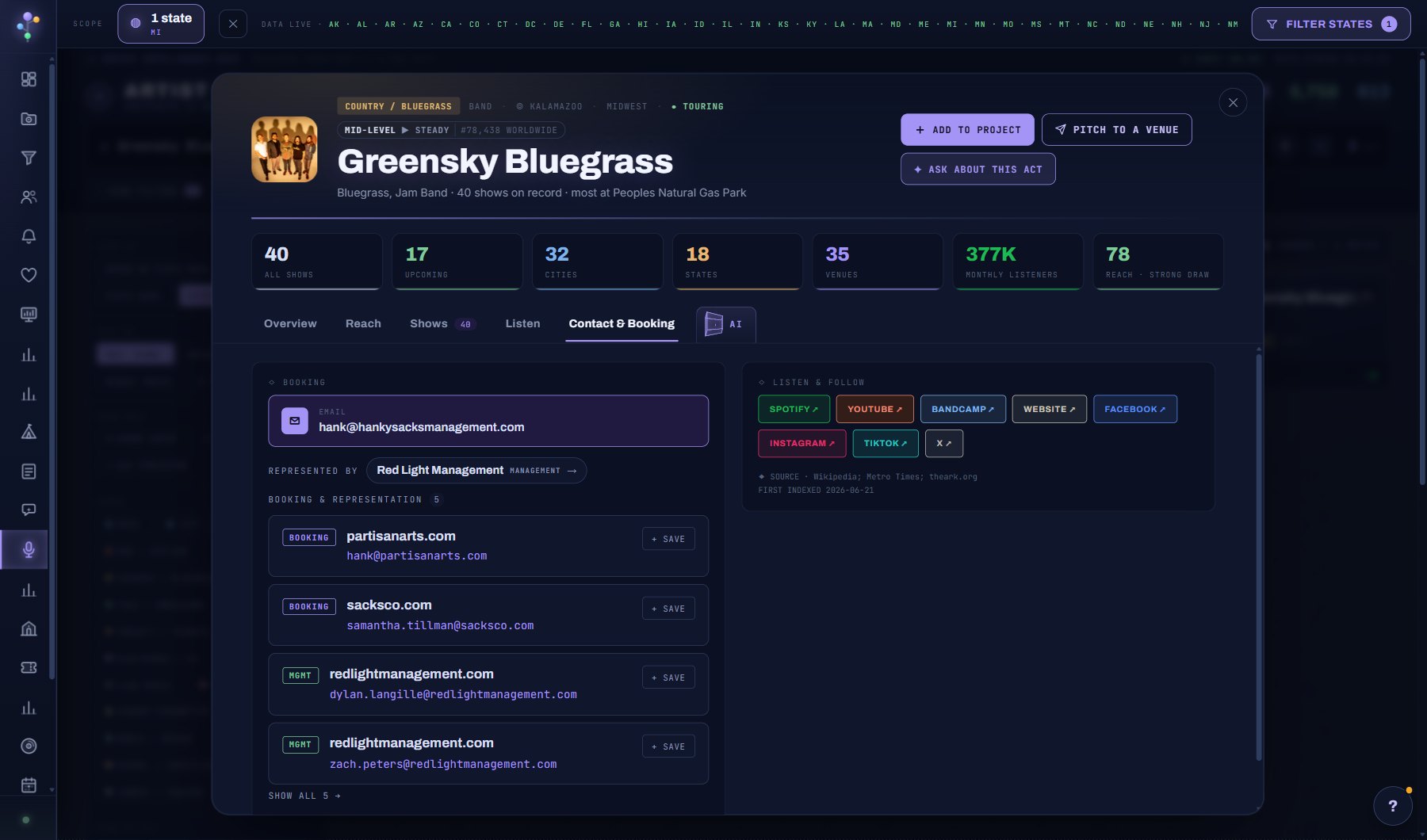This screenshot has width=1427, height=840.
Task: Open the Filter States dropdown
Action: tap(1331, 24)
